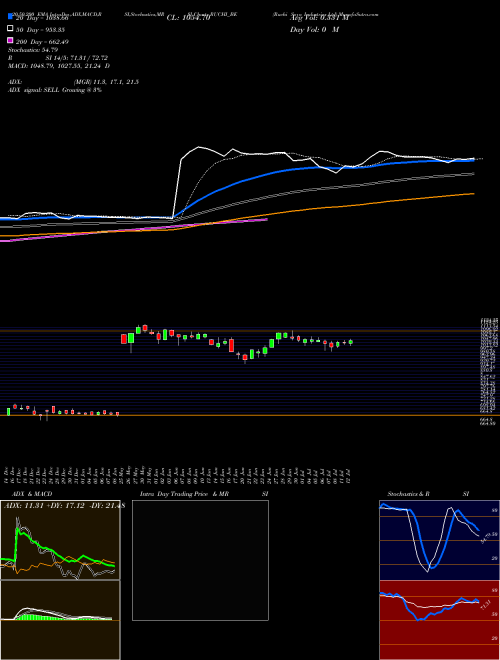Click the empty intraday trading price panel
Viewport: 500px width, 660px height.
tap(200, 560)
